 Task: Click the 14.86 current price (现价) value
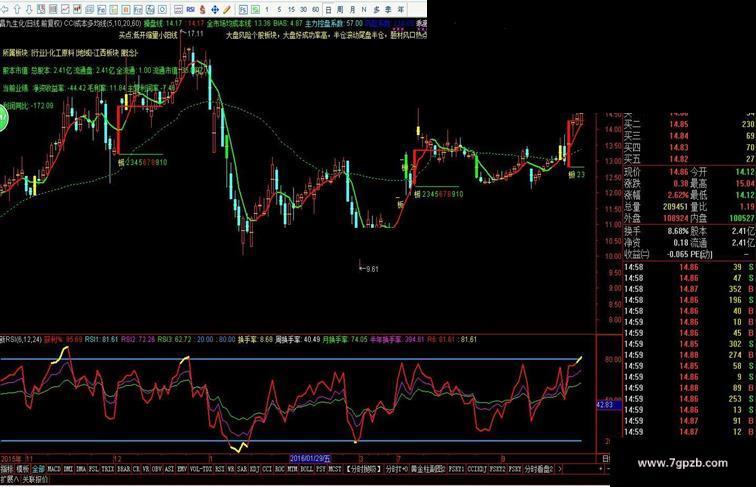pos(678,172)
